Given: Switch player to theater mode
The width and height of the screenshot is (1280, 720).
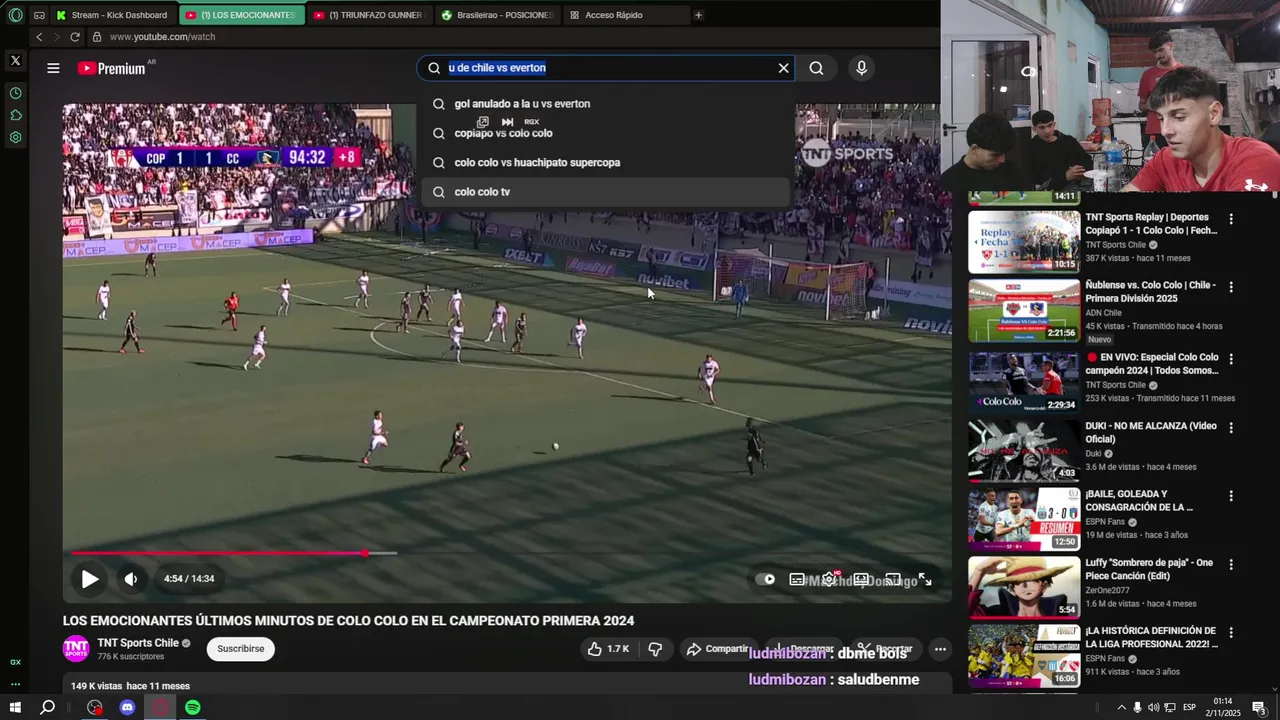Looking at the screenshot, I should [861, 579].
